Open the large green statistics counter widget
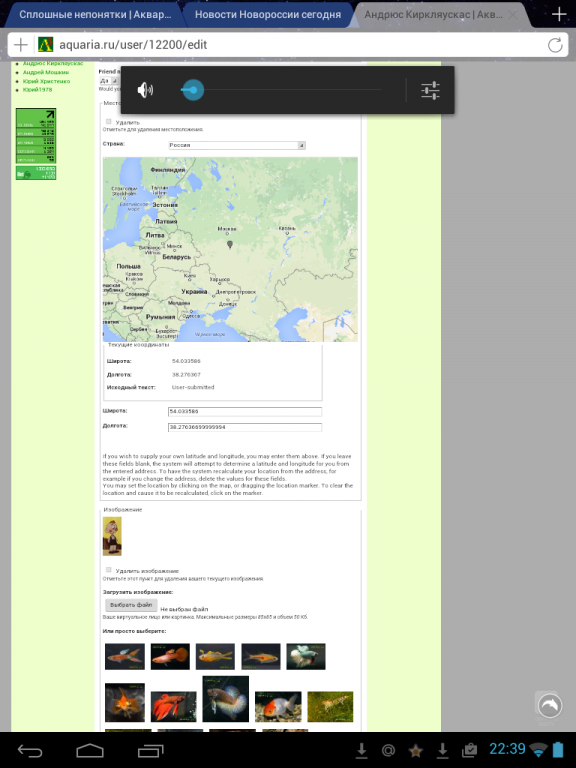This screenshot has width=576, height=768. point(36,136)
